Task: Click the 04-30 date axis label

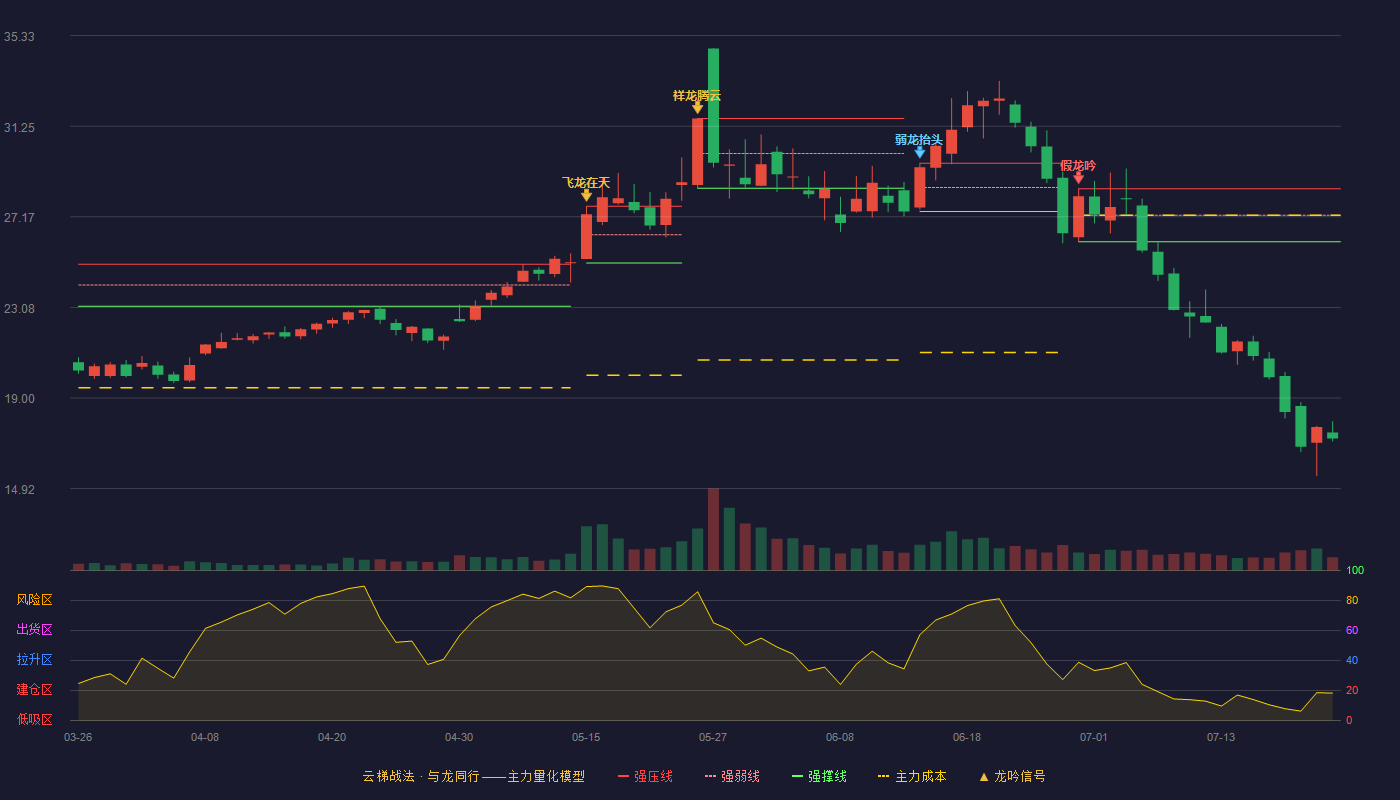Action: tap(459, 737)
